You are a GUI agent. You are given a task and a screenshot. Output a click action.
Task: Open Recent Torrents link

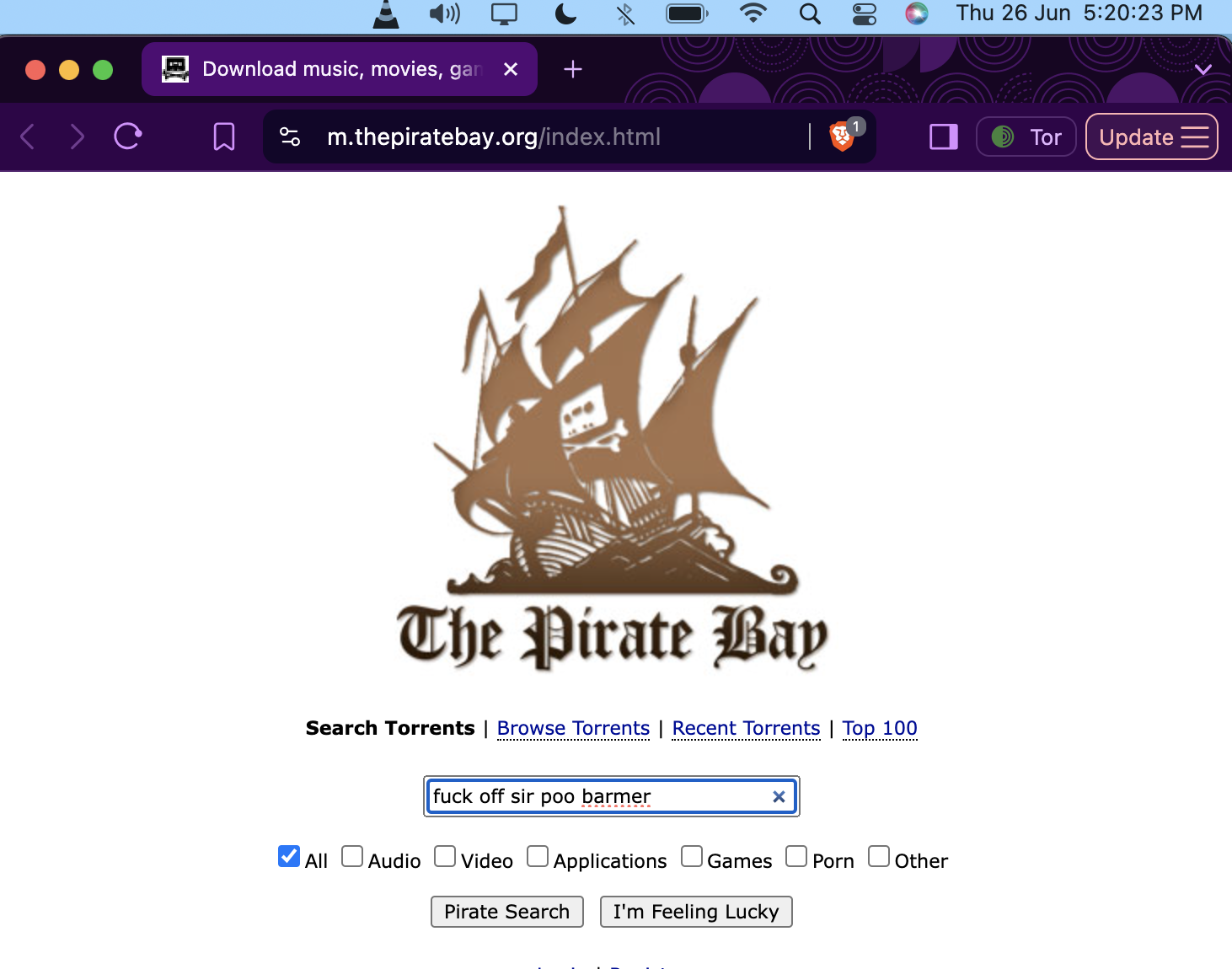[x=746, y=728]
